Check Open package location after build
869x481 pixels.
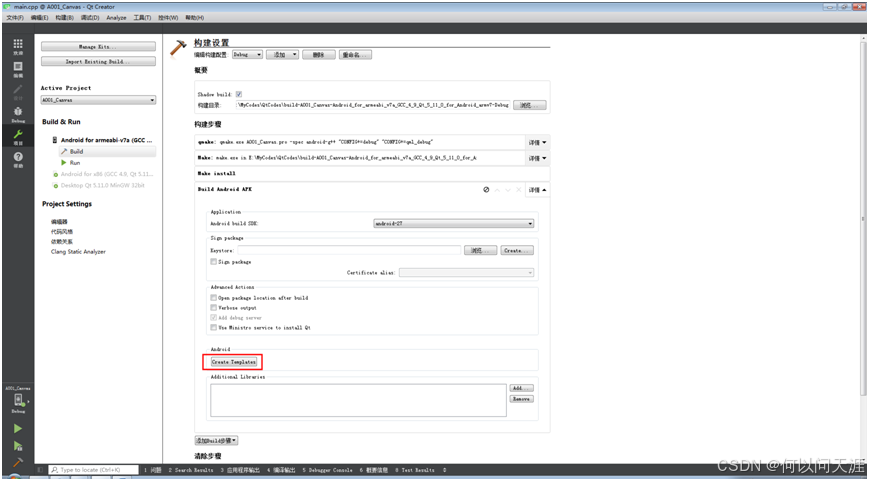coord(213,298)
